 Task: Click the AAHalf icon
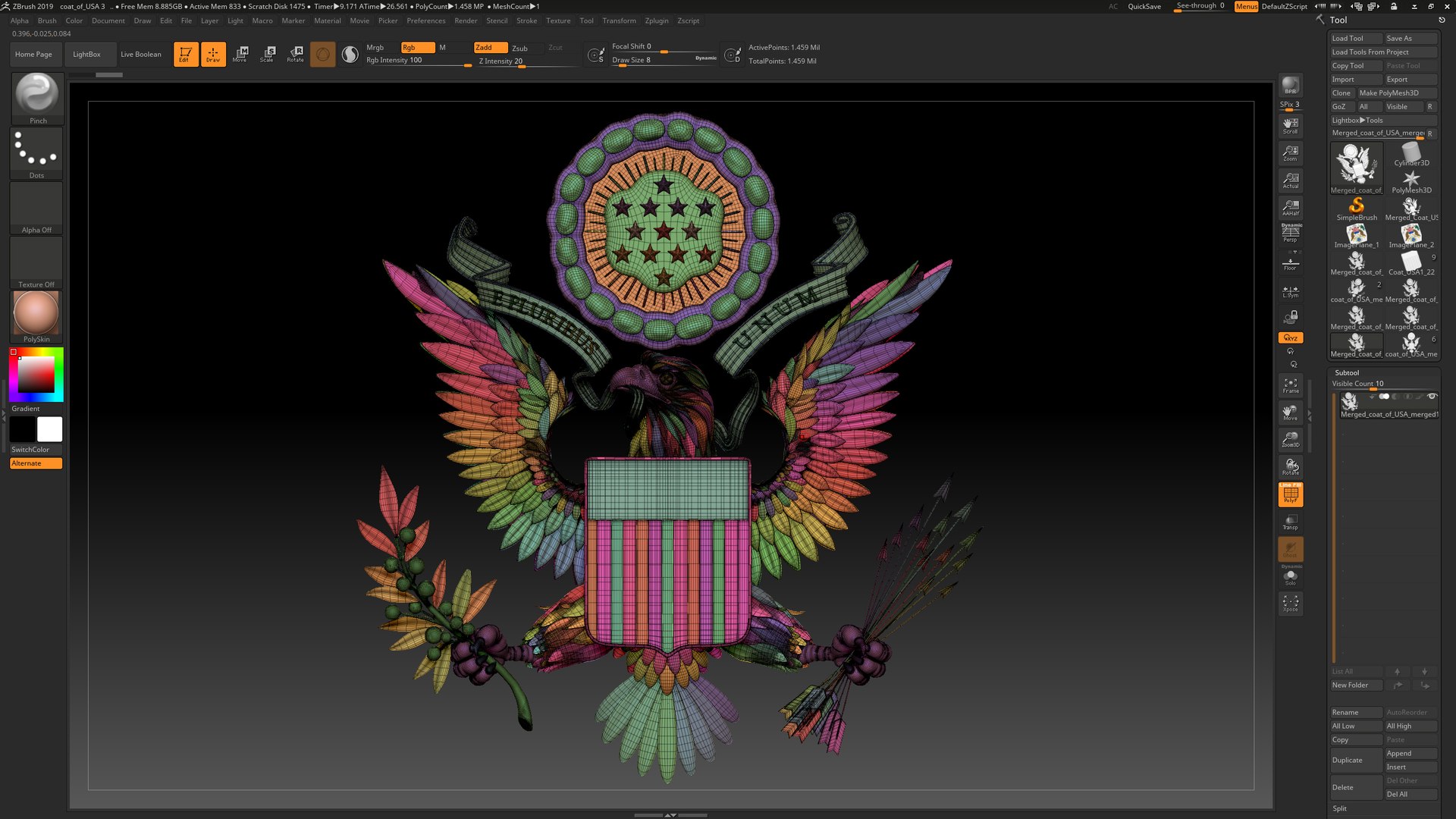click(x=1291, y=207)
